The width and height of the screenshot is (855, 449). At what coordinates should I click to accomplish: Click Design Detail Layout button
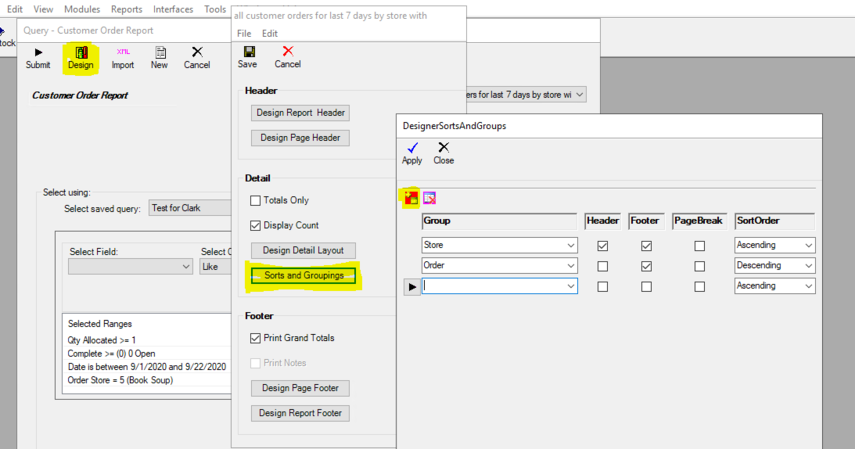[303, 250]
